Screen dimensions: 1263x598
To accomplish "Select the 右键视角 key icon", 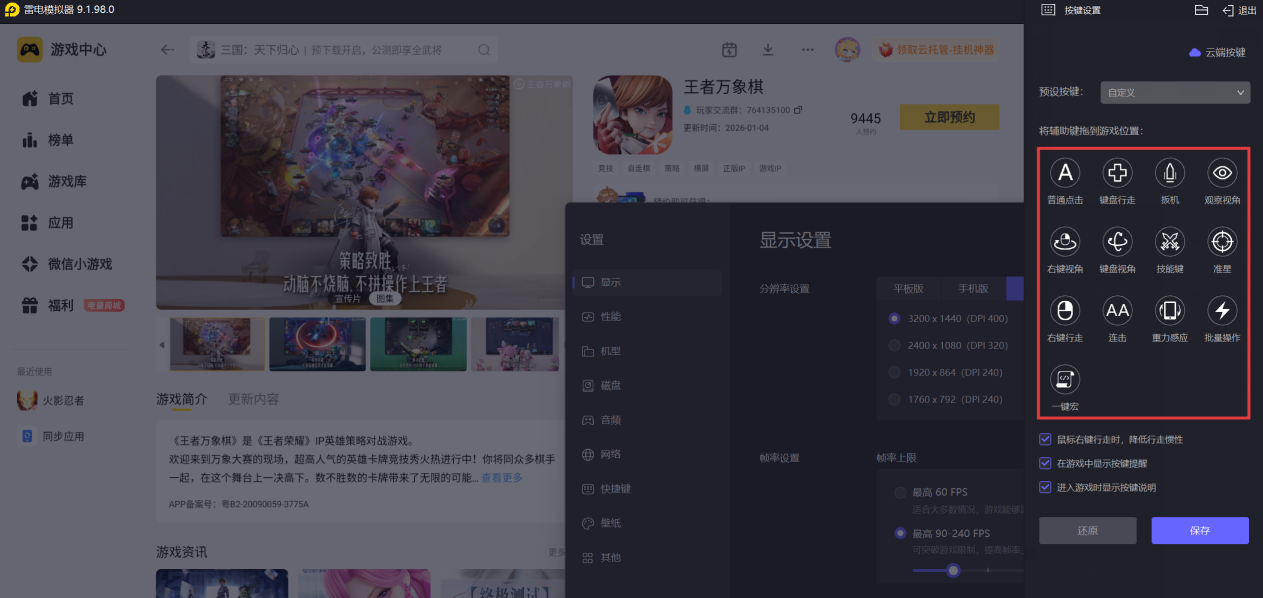I will (1065, 241).
